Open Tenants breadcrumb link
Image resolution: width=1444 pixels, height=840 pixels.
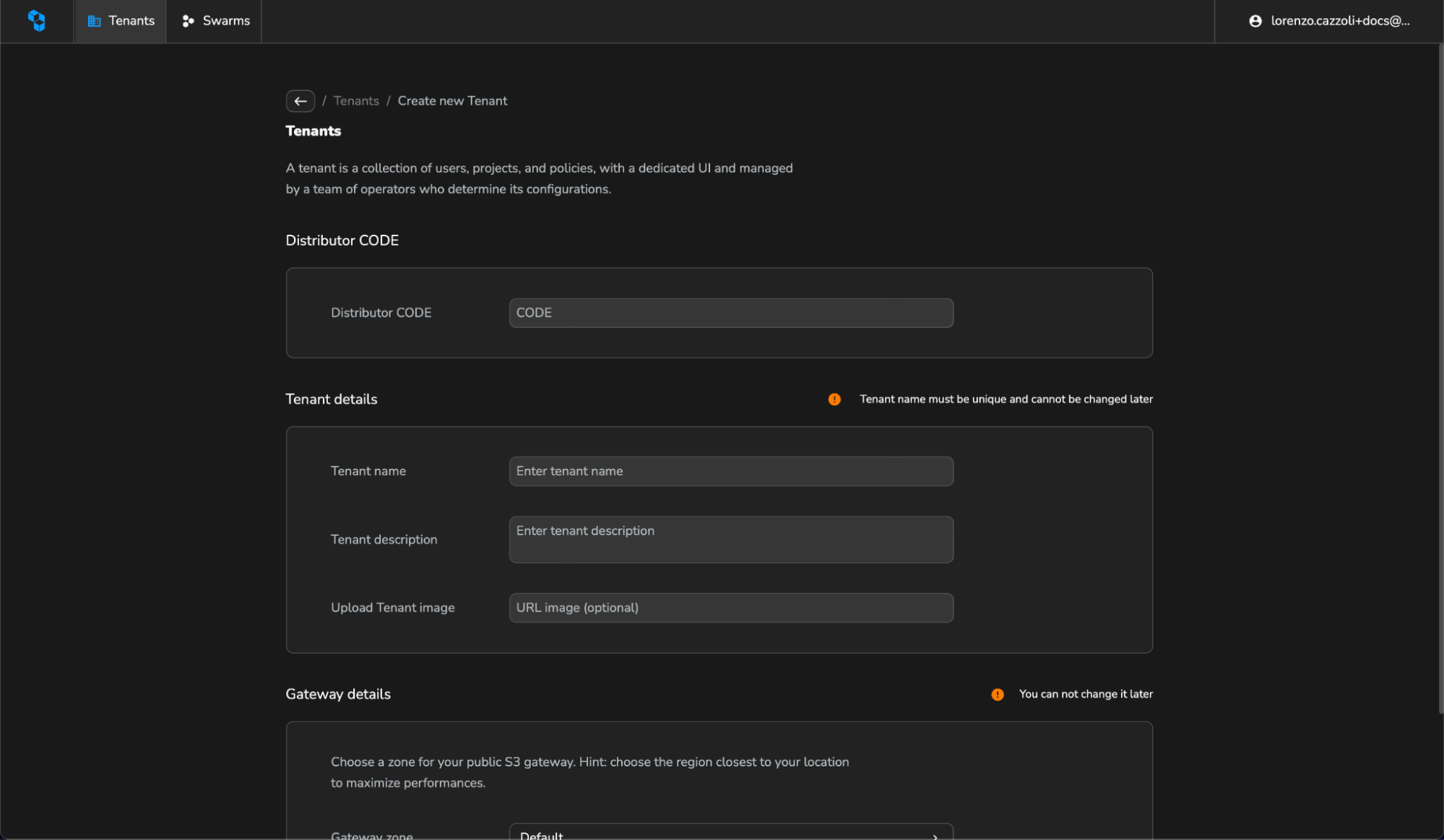(x=356, y=101)
